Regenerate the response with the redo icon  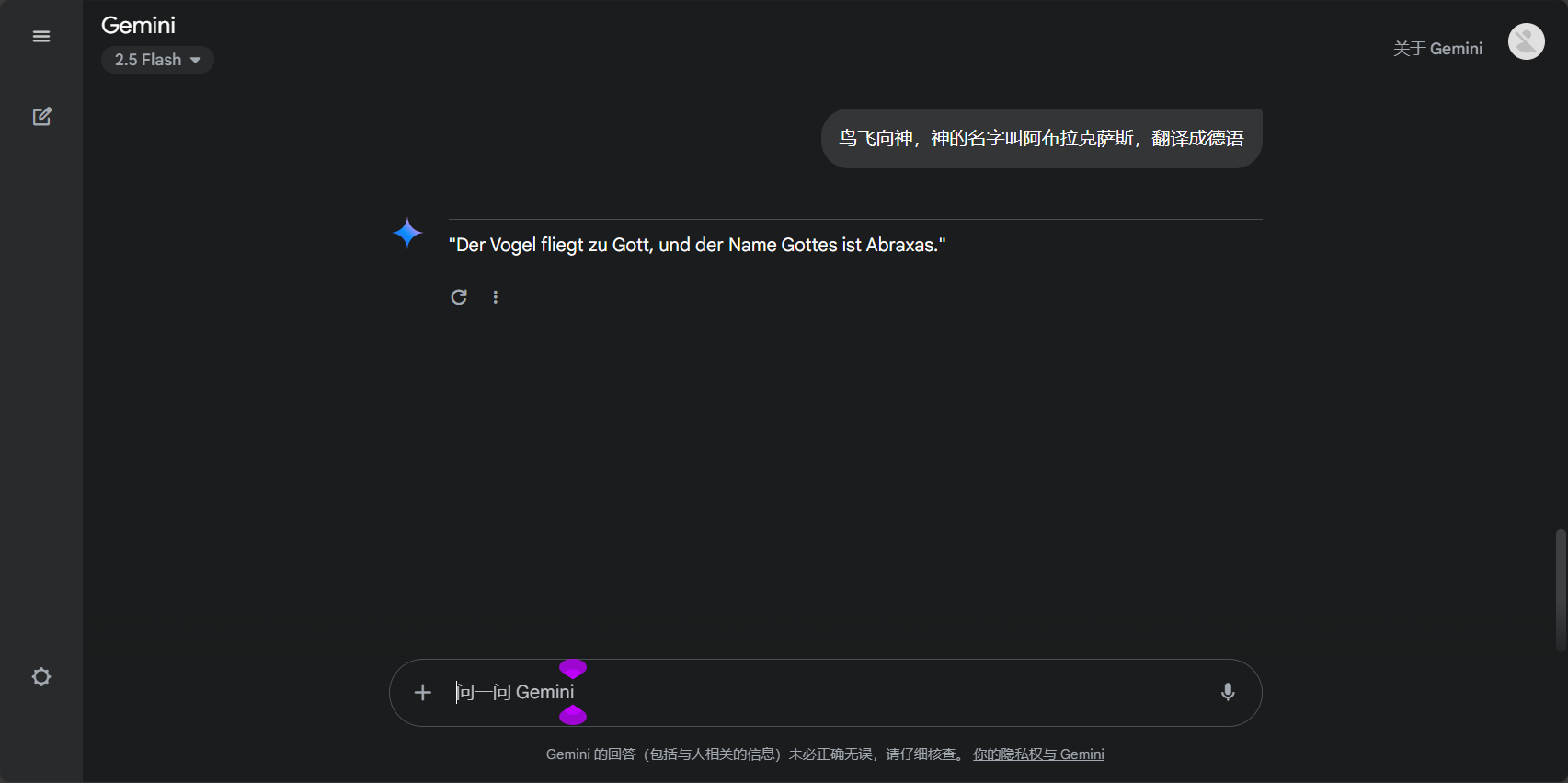point(459,296)
